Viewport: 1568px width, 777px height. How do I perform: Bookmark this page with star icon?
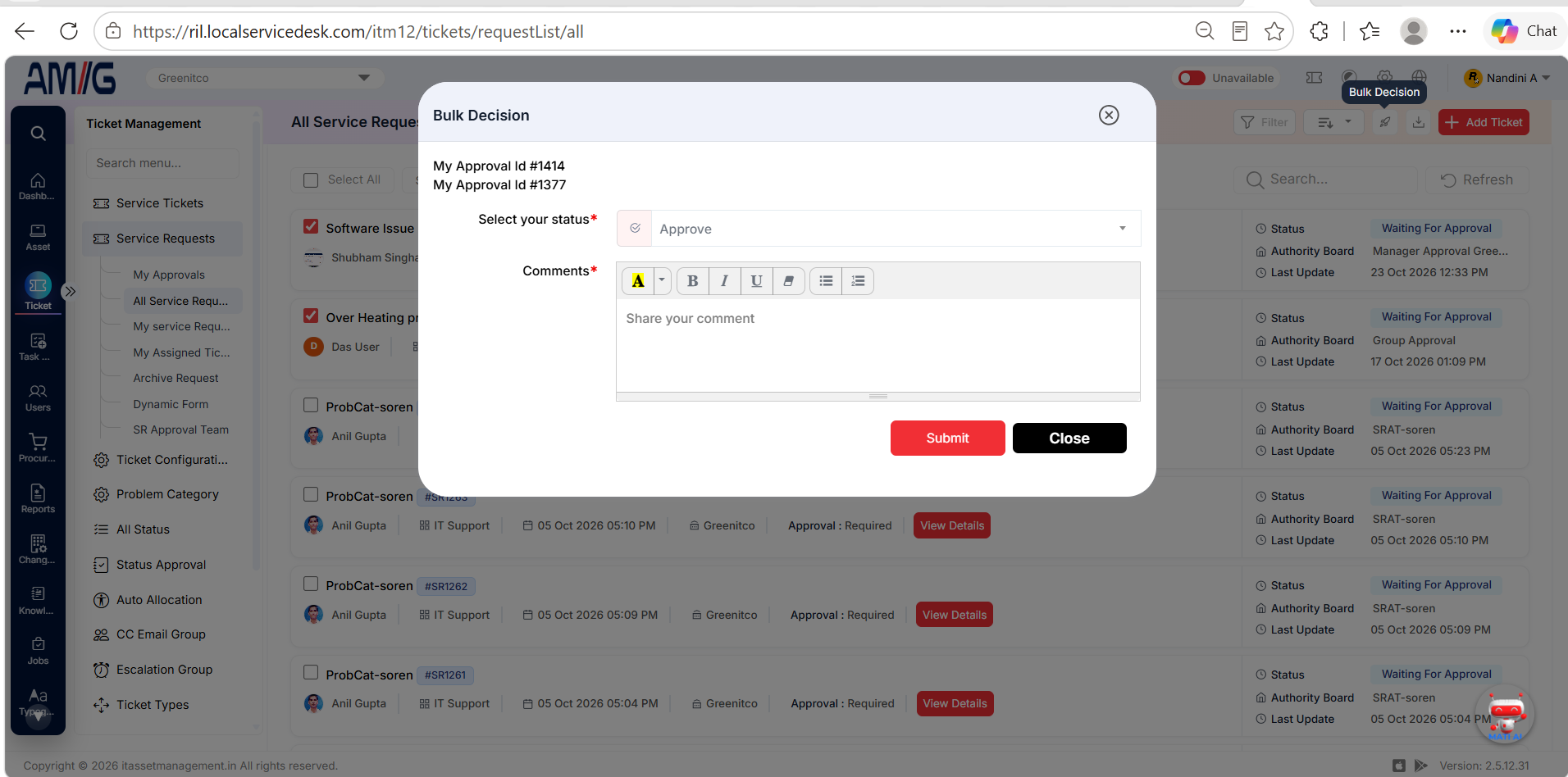1274,31
